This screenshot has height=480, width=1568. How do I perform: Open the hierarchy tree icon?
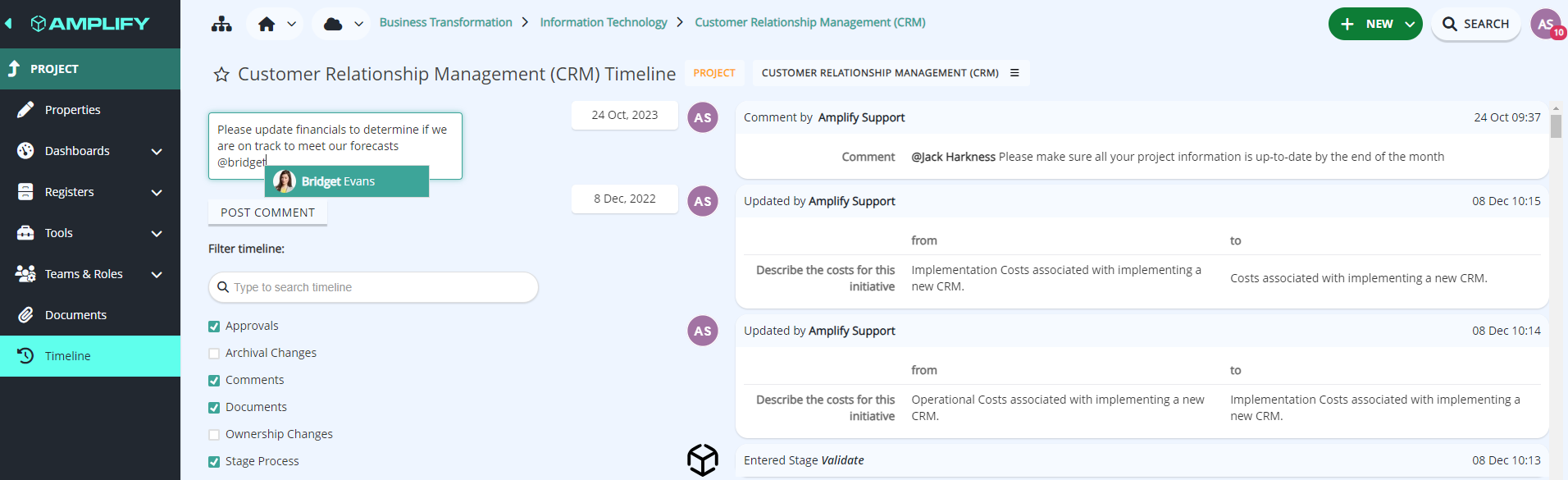click(221, 24)
